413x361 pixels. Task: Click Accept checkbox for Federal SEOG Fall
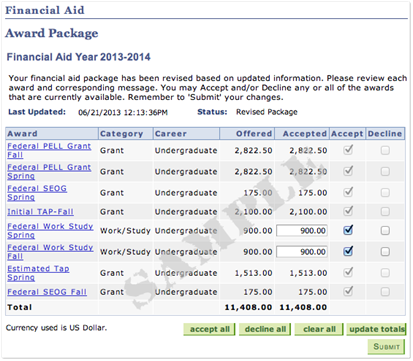(348, 291)
